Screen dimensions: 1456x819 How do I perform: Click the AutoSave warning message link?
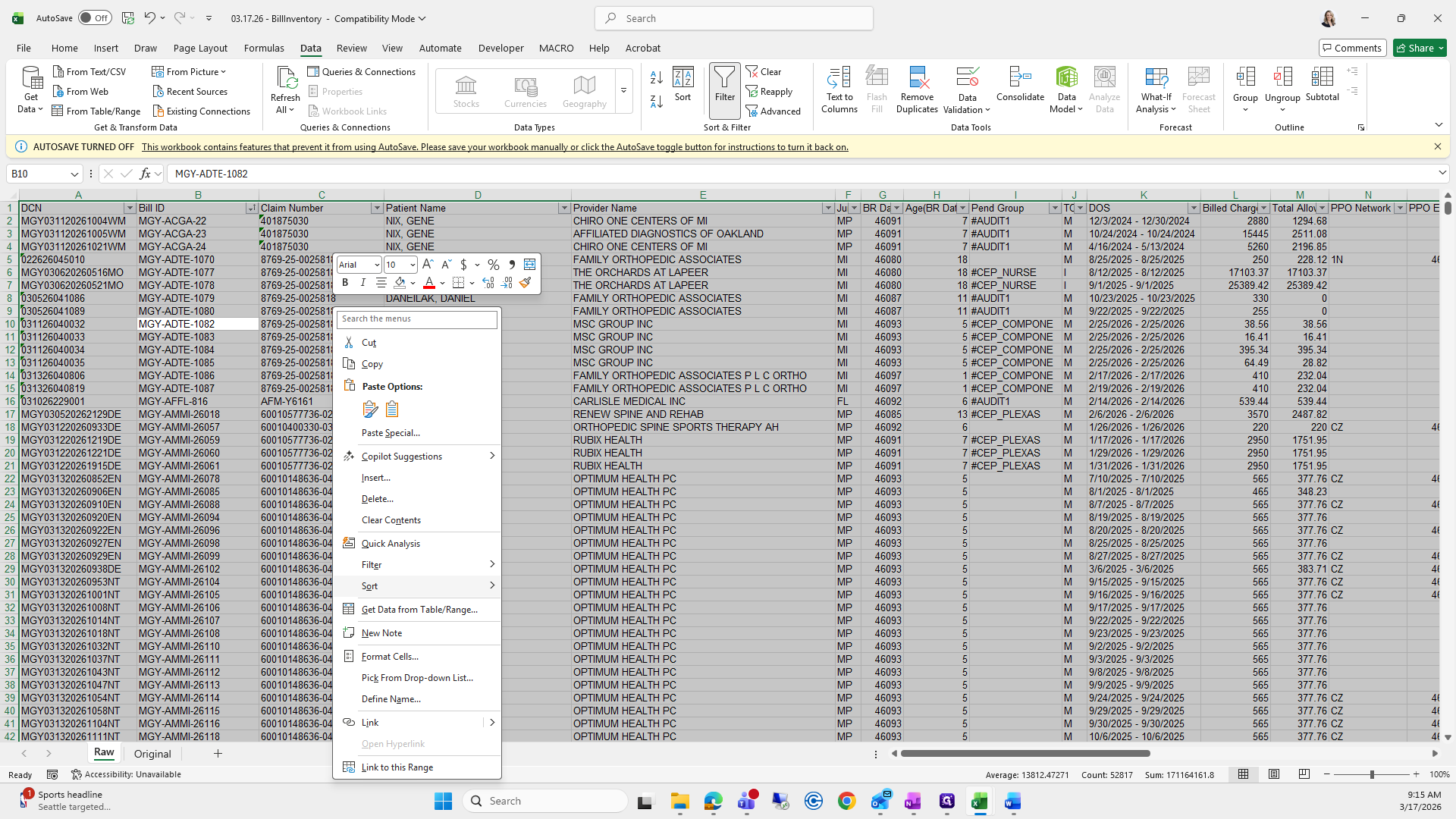click(x=494, y=147)
